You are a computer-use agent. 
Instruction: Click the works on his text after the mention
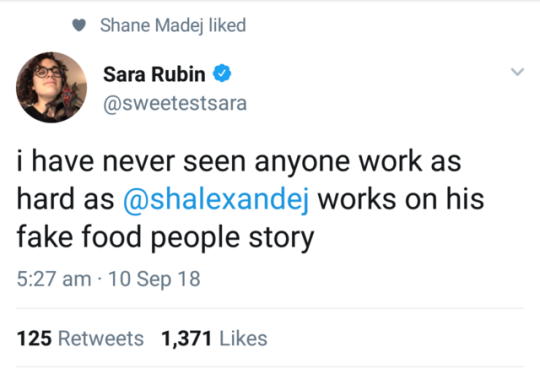tap(401, 199)
